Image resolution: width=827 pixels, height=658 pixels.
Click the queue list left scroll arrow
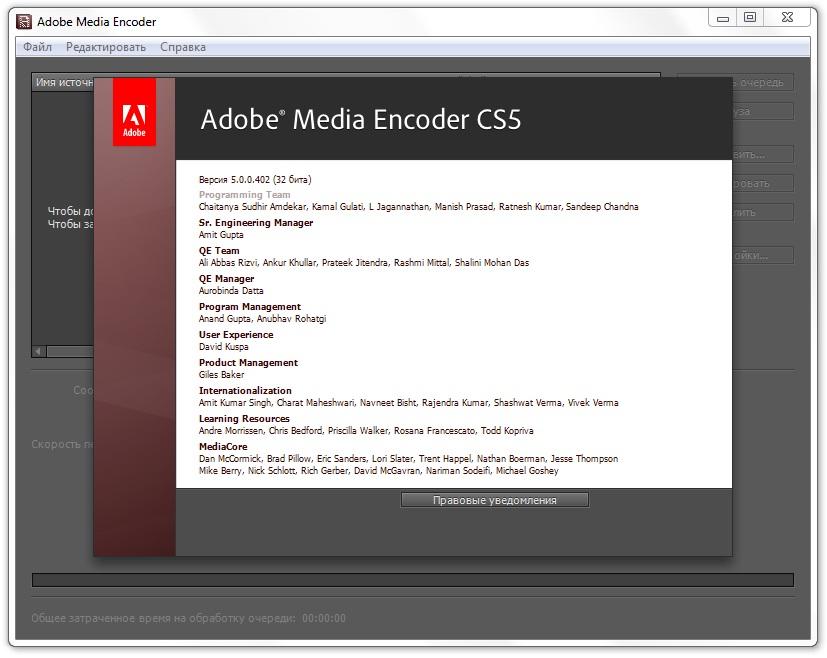click(x=39, y=351)
